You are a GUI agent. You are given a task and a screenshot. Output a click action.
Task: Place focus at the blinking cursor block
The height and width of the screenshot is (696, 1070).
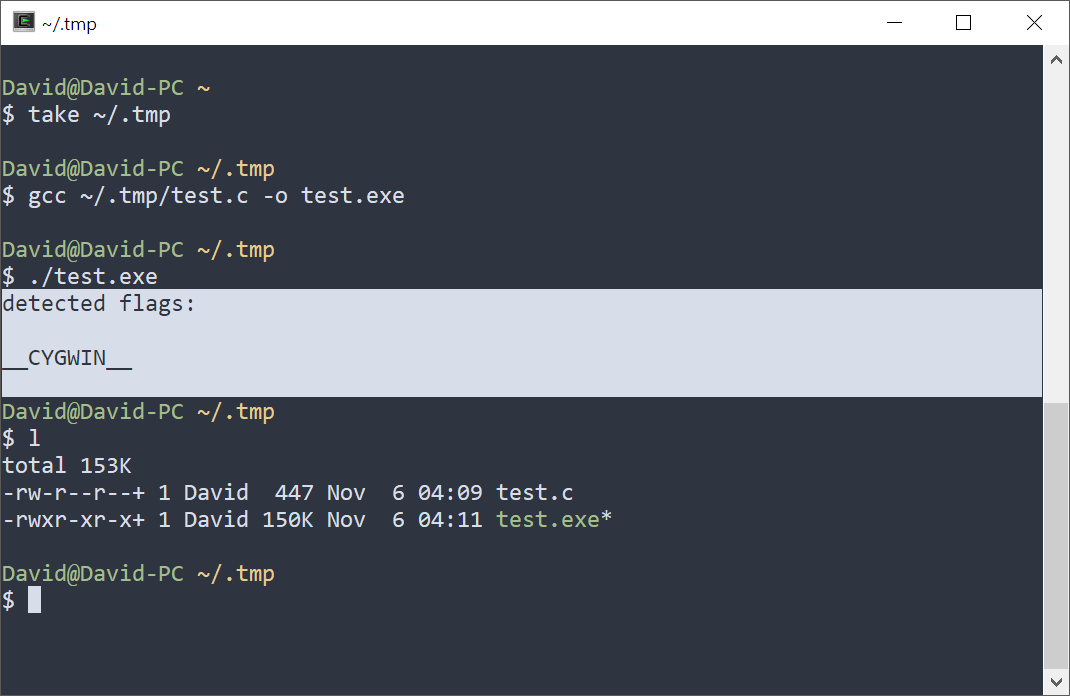(36, 599)
